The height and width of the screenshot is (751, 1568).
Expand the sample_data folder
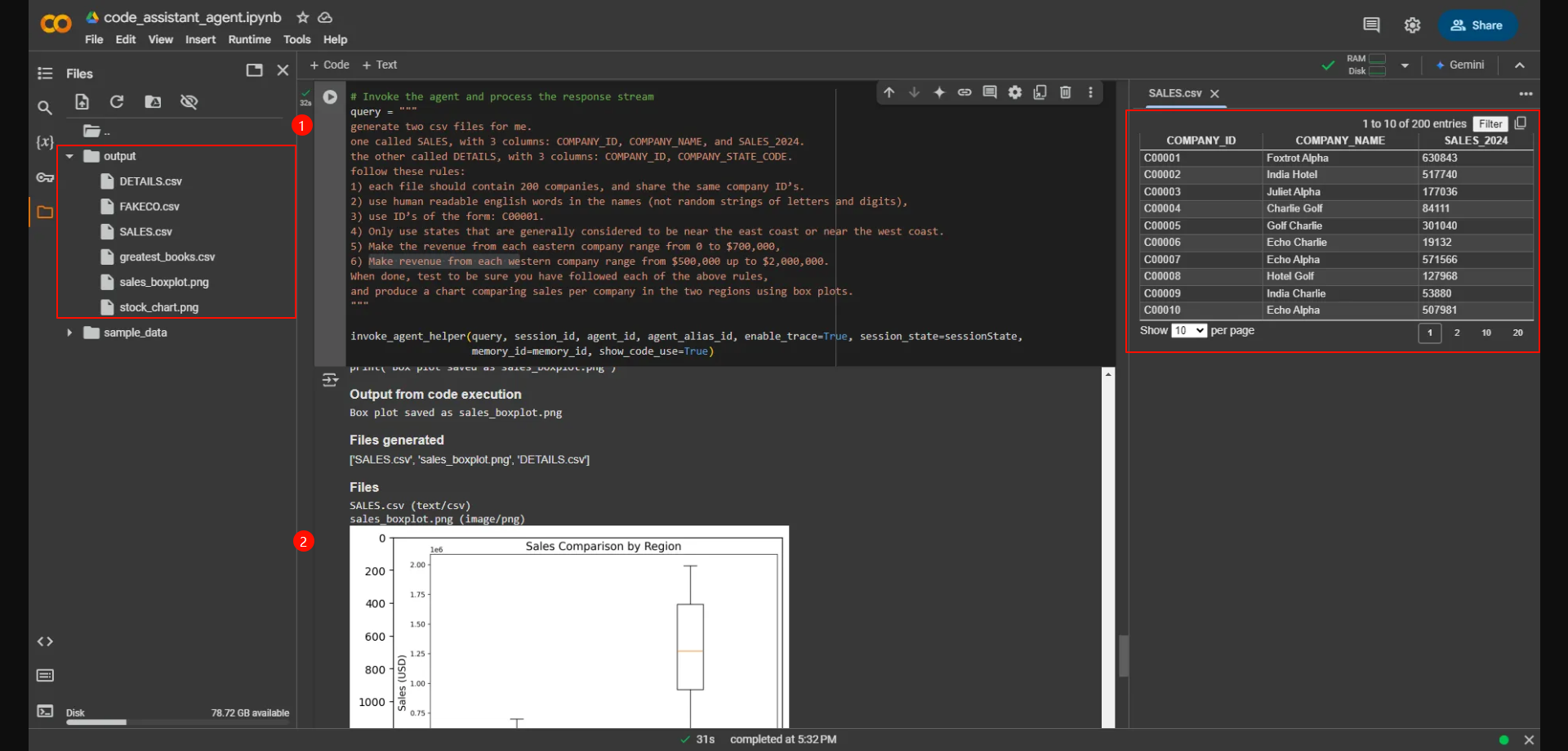point(69,333)
